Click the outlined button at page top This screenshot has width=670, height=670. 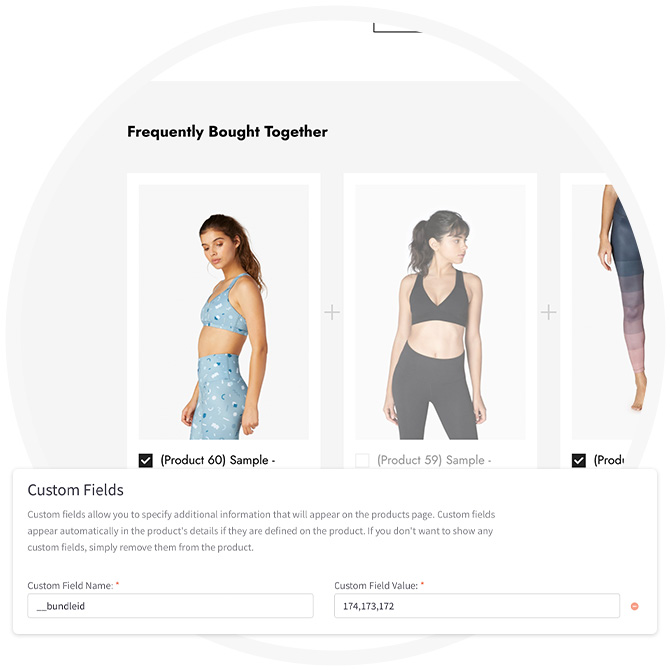(x=397, y=28)
